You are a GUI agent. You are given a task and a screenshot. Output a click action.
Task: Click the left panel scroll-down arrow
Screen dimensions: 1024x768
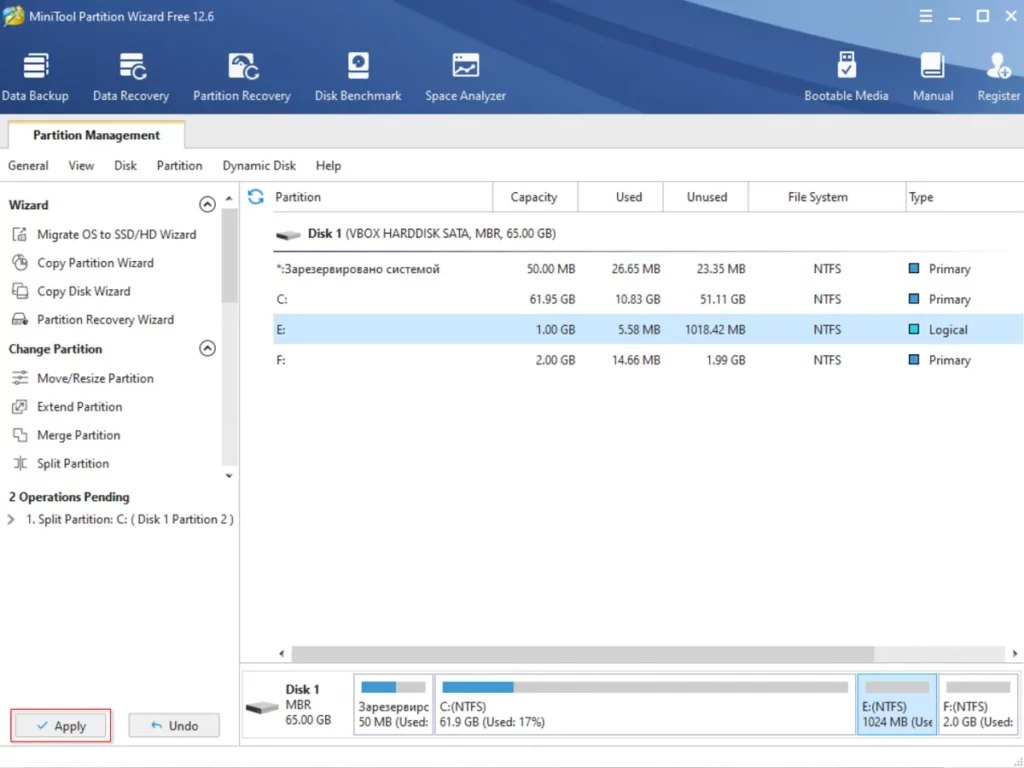point(229,477)
